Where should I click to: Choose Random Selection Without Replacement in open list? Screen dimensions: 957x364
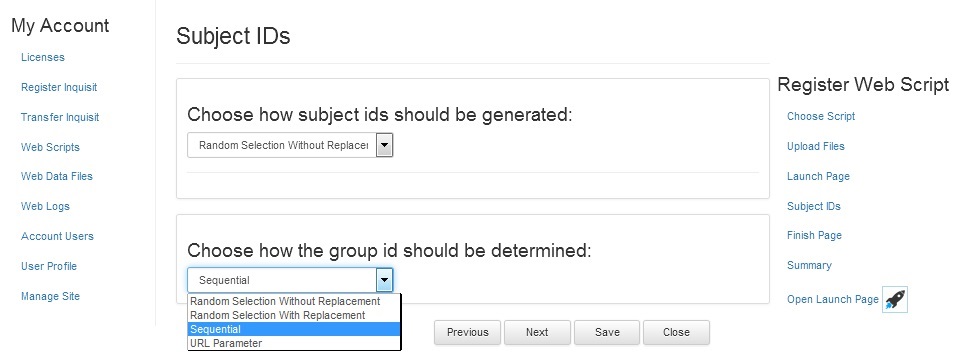click(x=294, y=302)
